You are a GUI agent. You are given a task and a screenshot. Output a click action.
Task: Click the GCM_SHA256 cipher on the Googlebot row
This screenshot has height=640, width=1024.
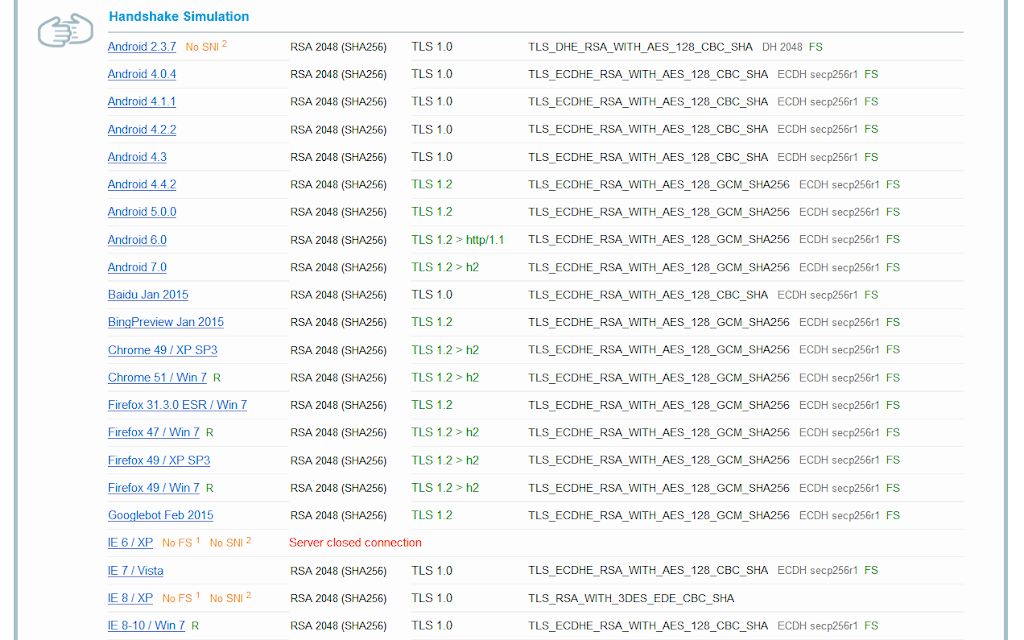658,516
